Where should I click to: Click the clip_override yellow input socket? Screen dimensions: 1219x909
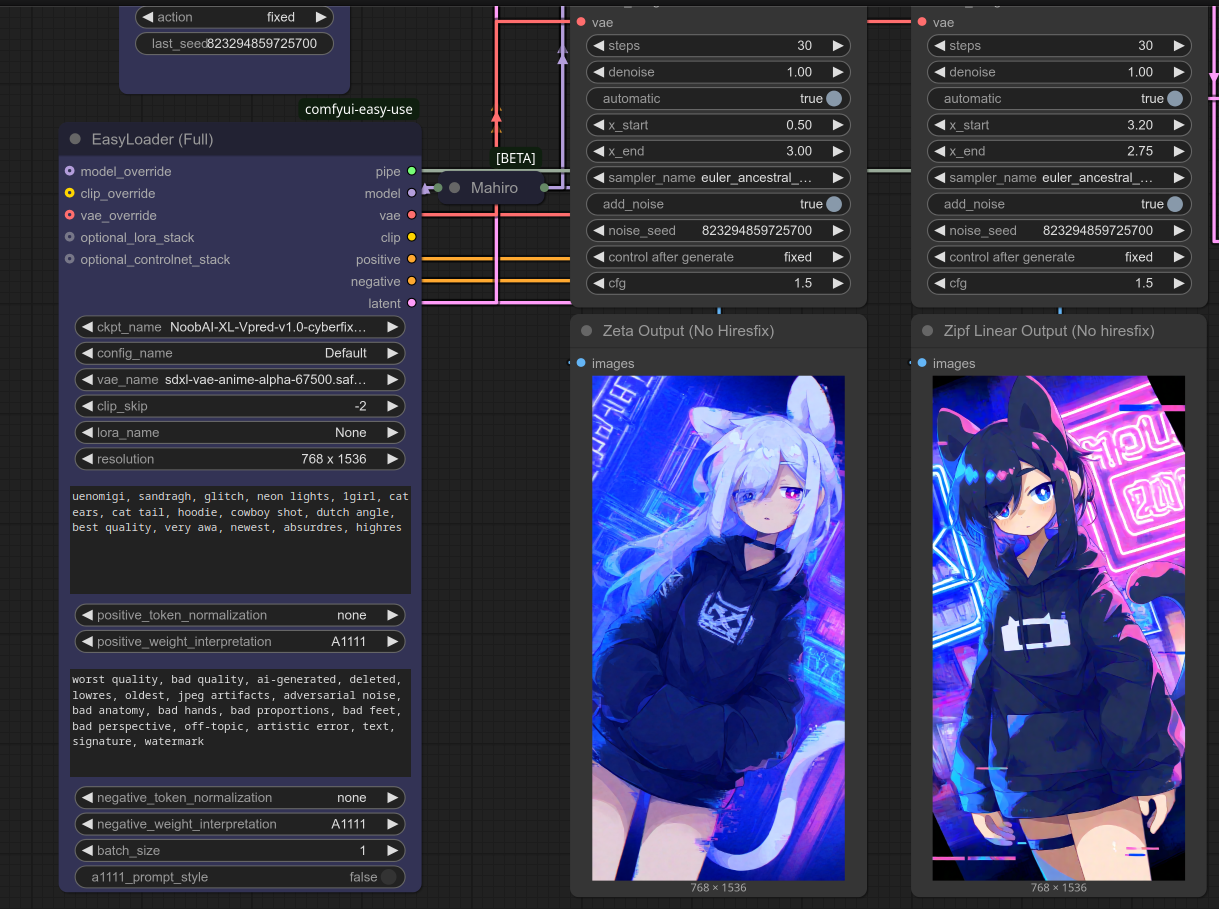point(69,193)
